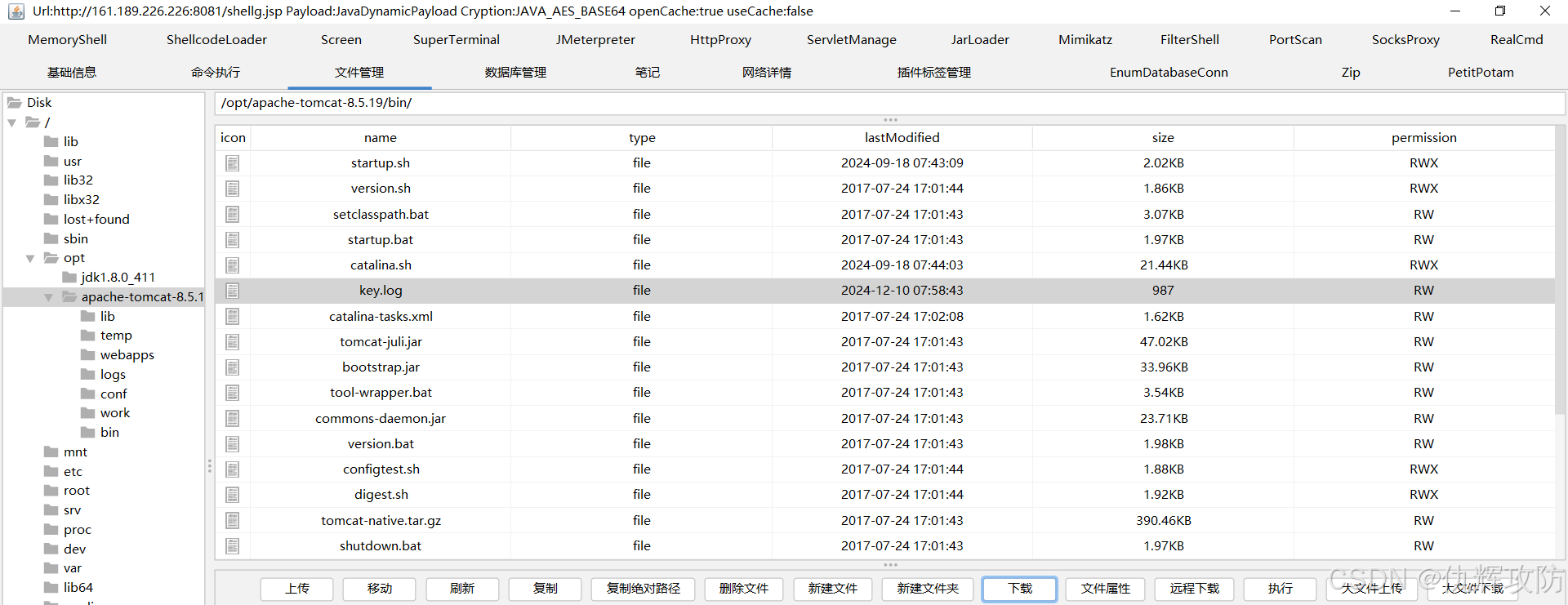This screenshot has width=1568, height=605.
Task: Click the 2024-12-10 07:58:43 date cell
Action: click(x=902, y=291)
